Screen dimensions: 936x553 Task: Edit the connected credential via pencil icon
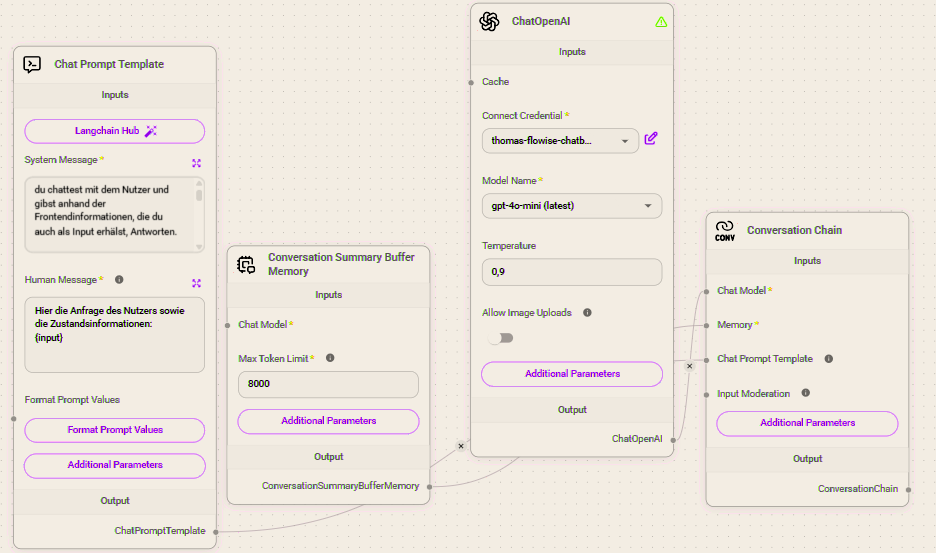[651, 139]
